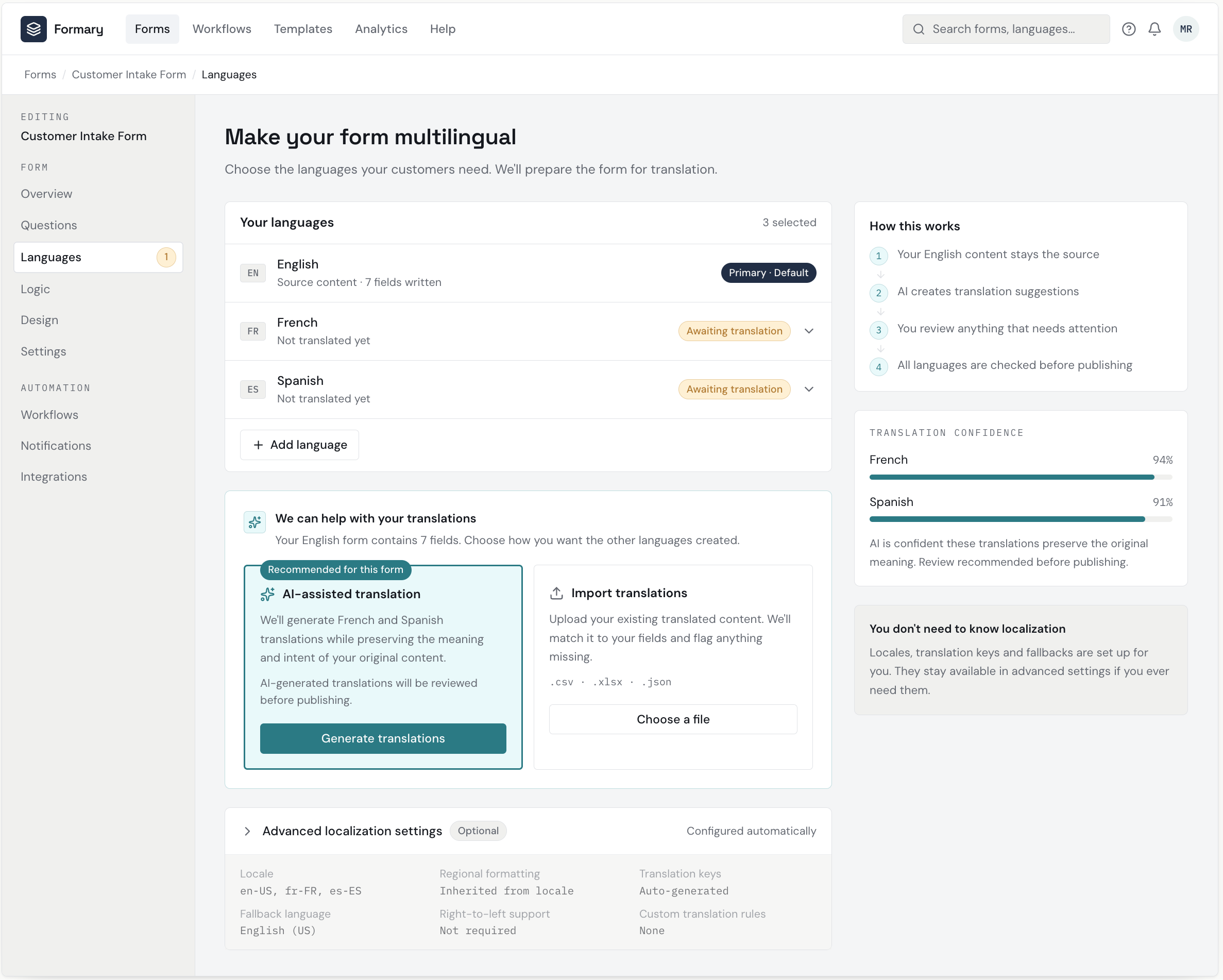Click the 'en-US, fr-FR, es-ES' locale value

(300, 891)
